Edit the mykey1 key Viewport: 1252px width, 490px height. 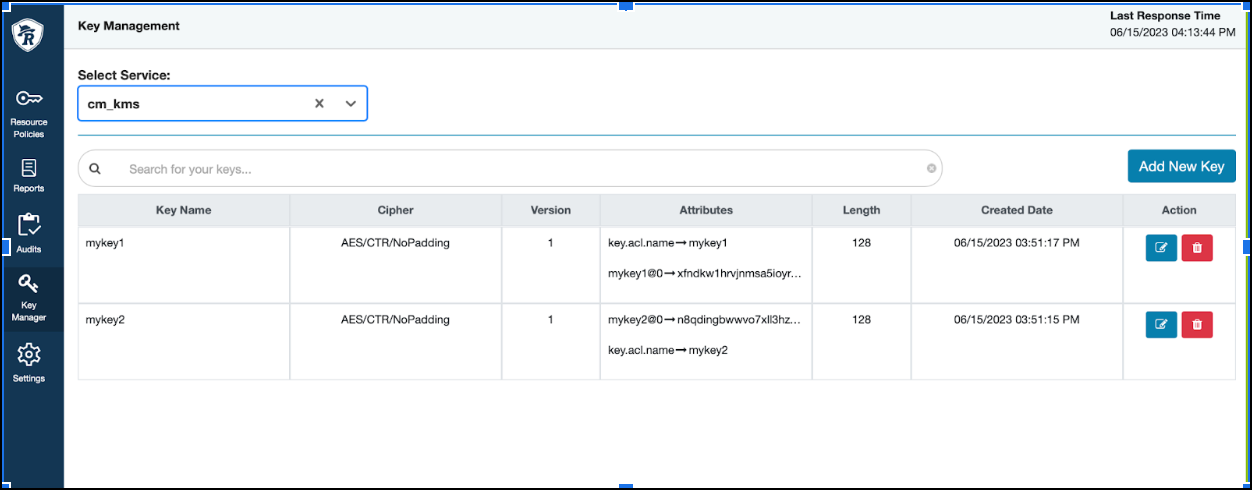pos(1161,248)
